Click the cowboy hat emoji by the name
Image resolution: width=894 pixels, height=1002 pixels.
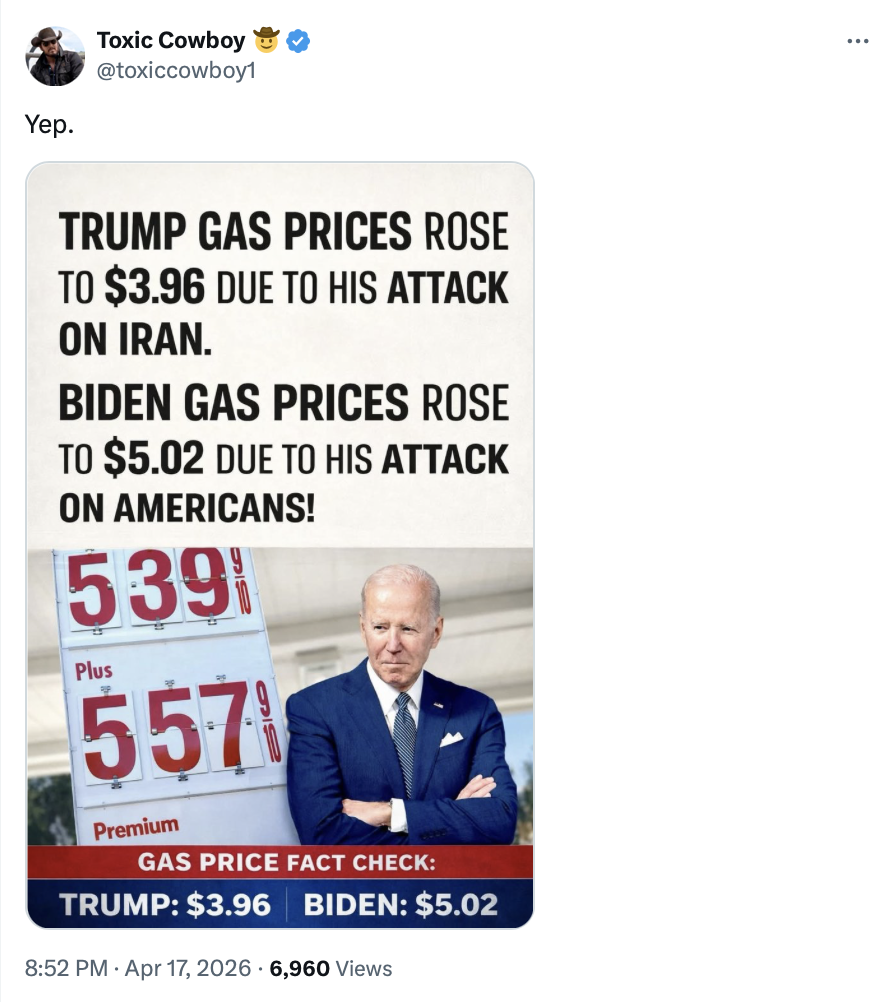tap(265, 40)
